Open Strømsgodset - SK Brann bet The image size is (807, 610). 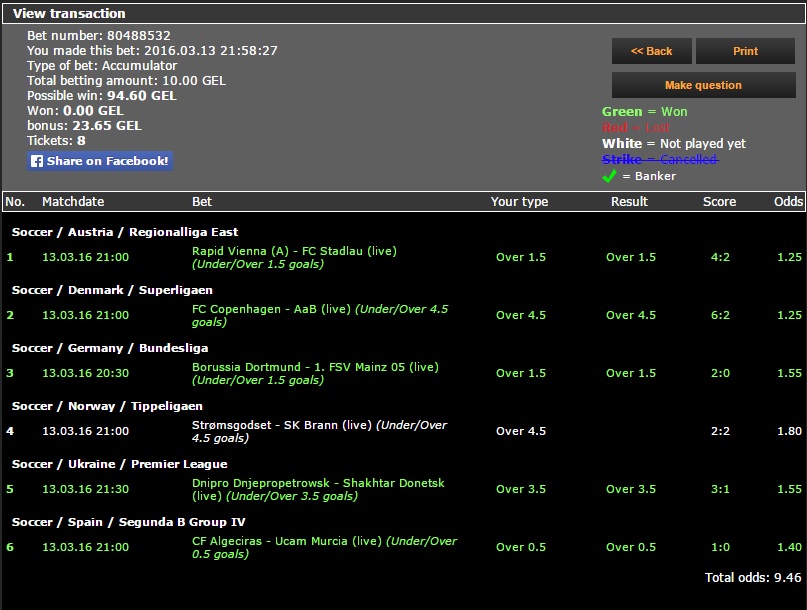(x=320, y=431)
